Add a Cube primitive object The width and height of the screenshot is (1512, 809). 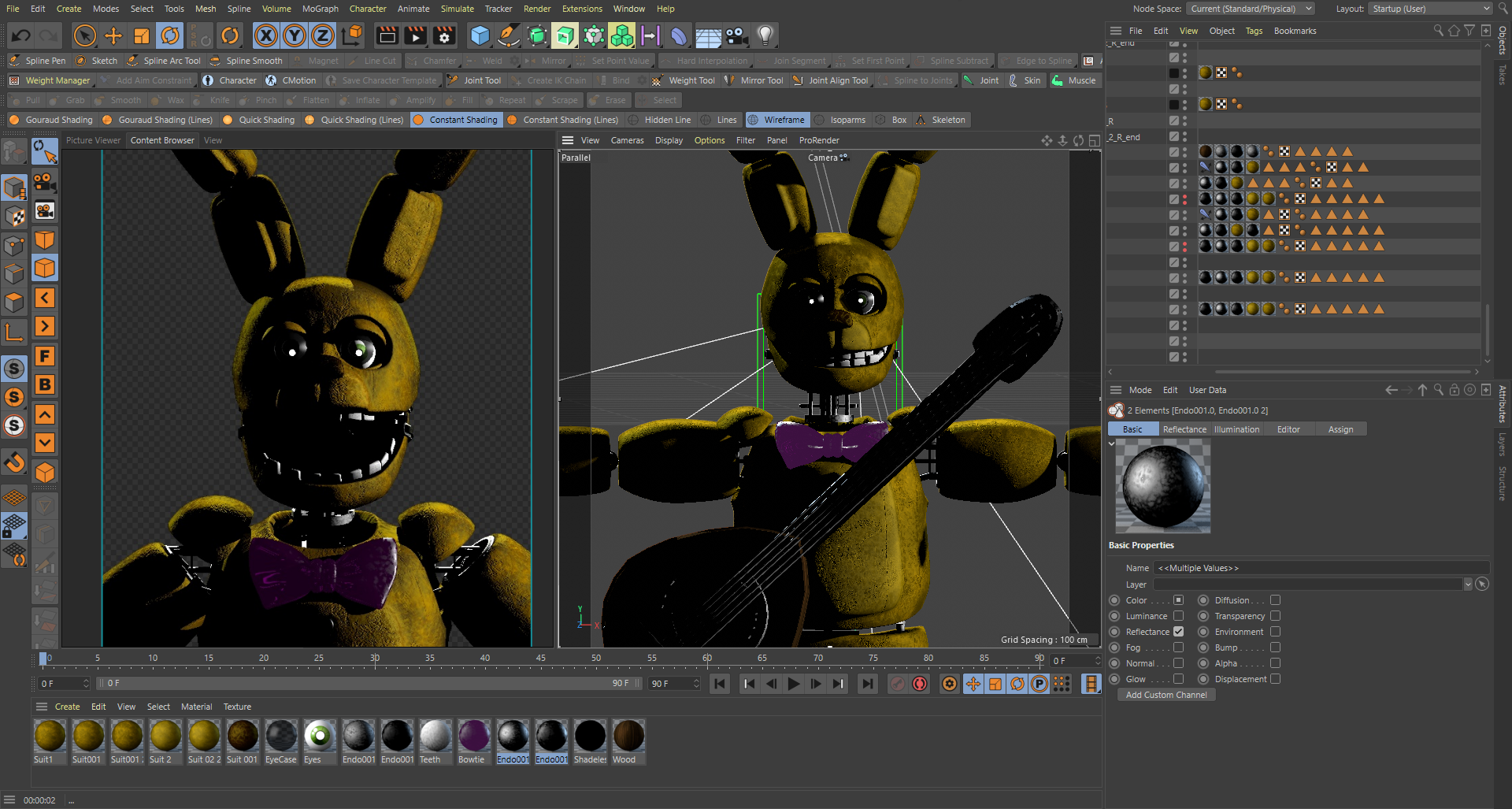click(480, 35)
